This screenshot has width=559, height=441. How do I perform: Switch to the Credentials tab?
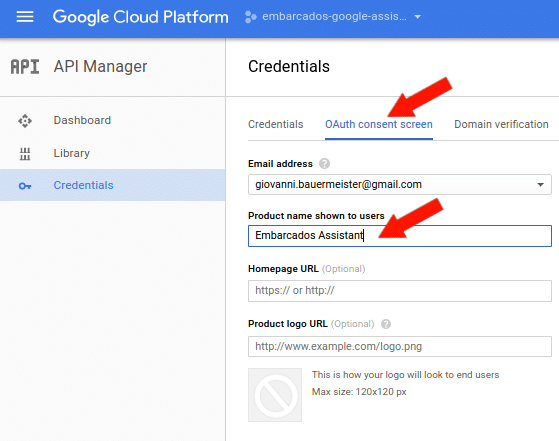point(276,124)
